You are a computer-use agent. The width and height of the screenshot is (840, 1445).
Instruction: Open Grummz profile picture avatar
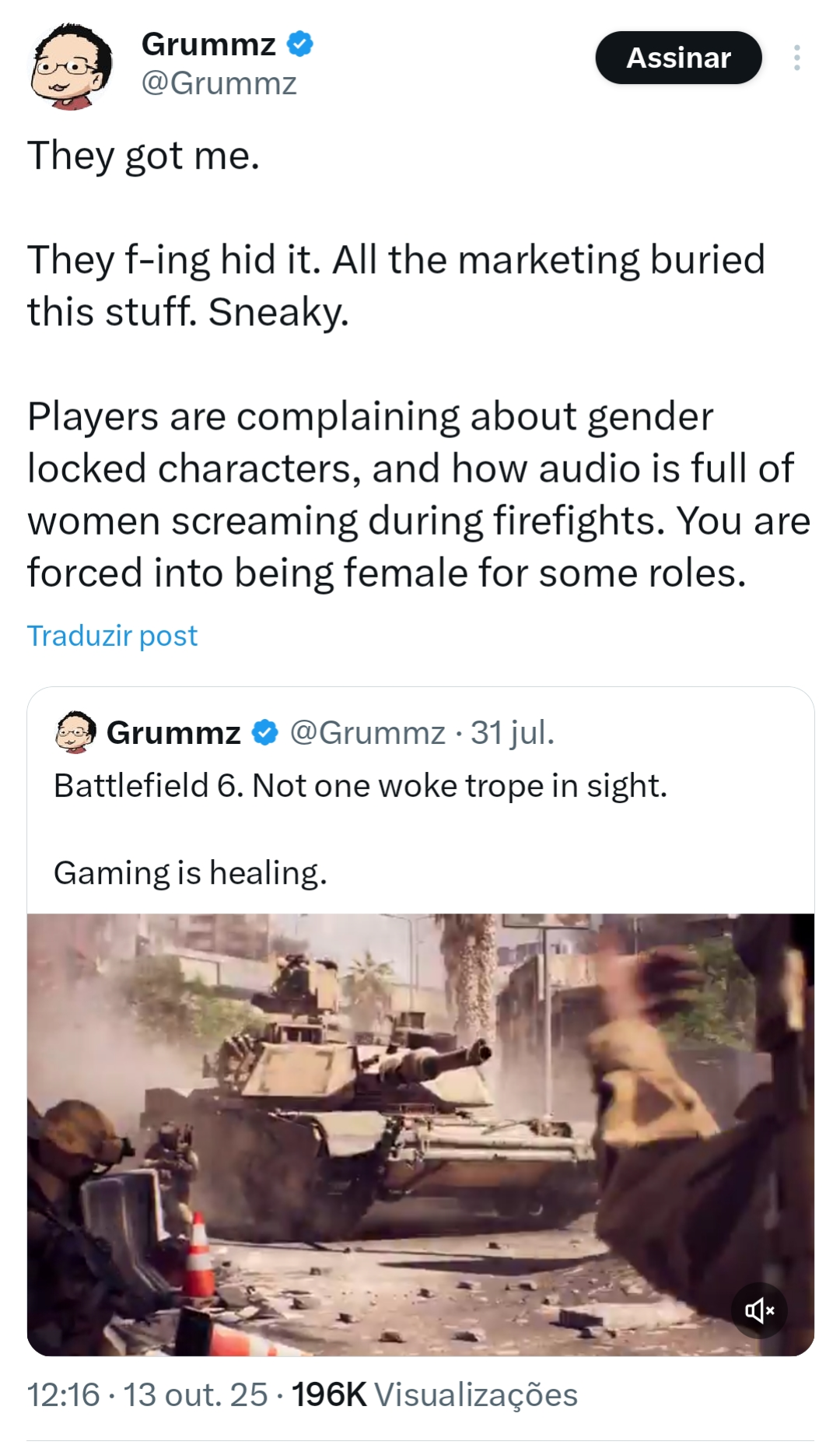[x=71, y=65]
